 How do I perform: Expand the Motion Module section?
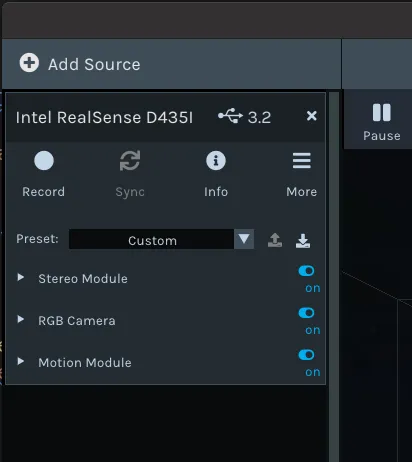pos(21,361)
